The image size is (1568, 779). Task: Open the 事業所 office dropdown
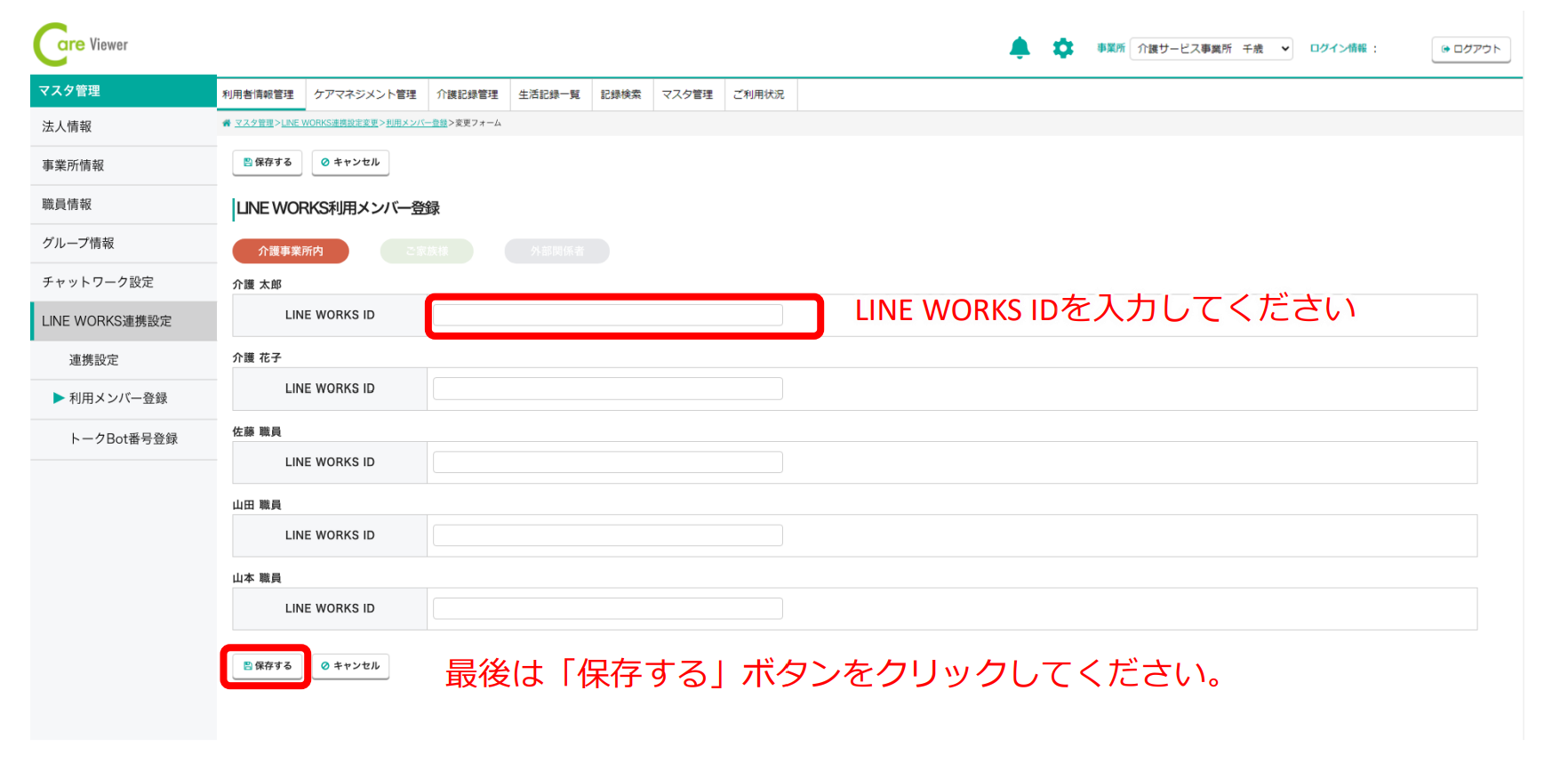coord(1211,49)
